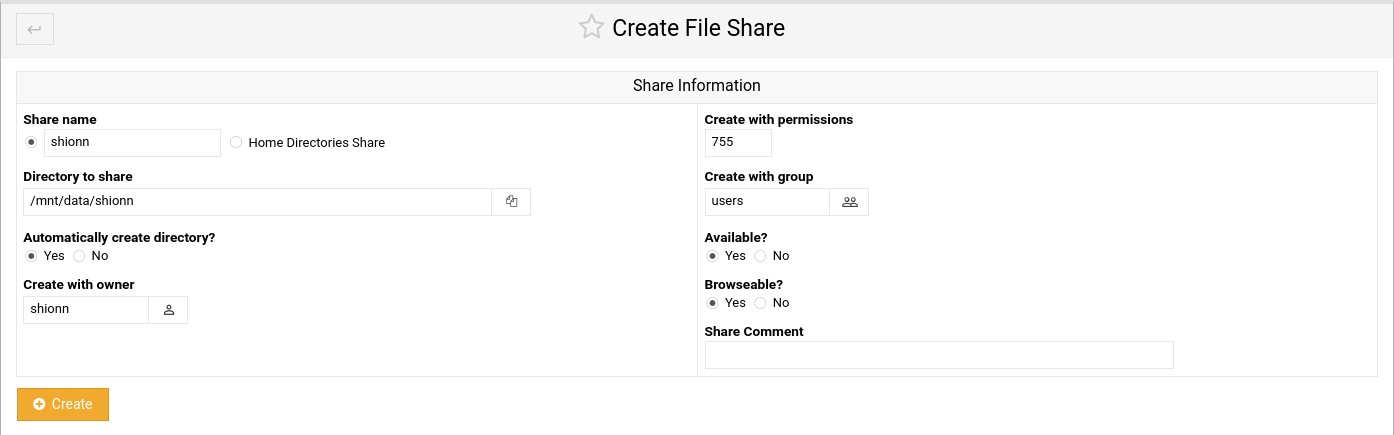This screenshot has width=1394, height=435.
Task: Click the Share Comment input box
Action: (939, 355)
